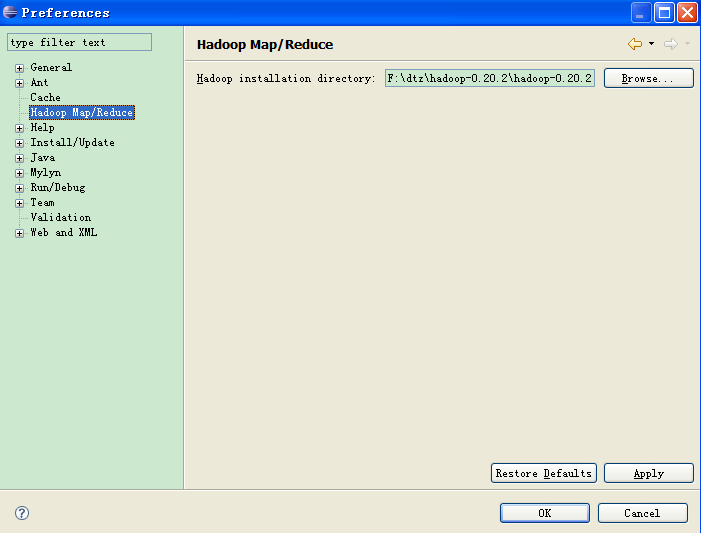The height and width of the screenshot is (533, 701).
Task: Expand the Mylyn tree node
Action: click(x=19, y=173)
